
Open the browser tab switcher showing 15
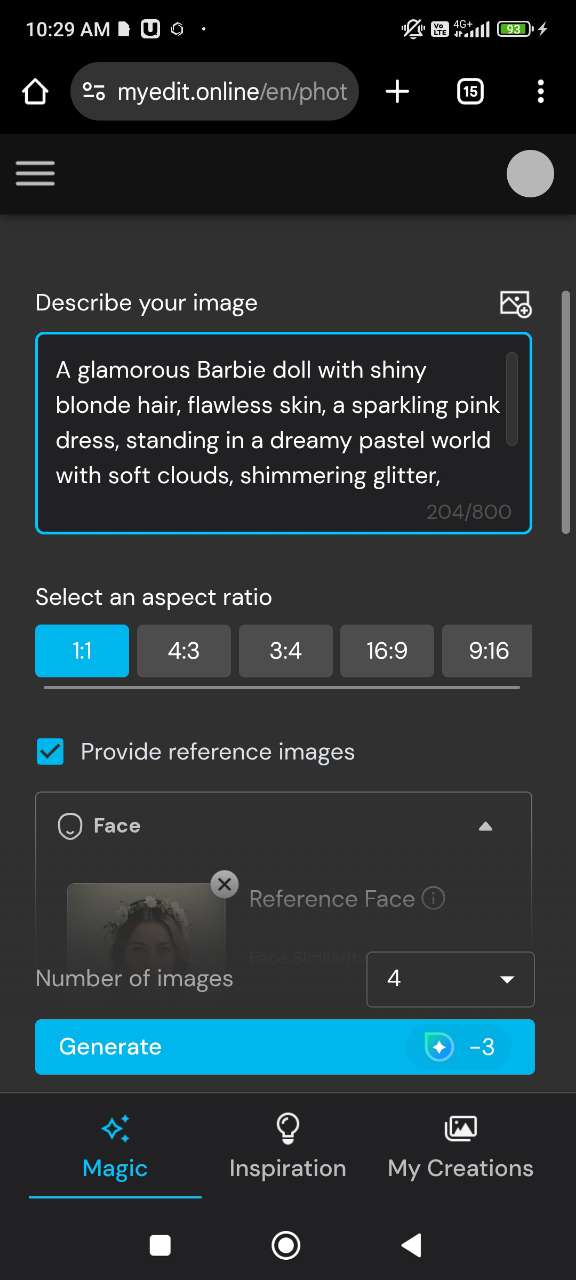tap(469, 91)
